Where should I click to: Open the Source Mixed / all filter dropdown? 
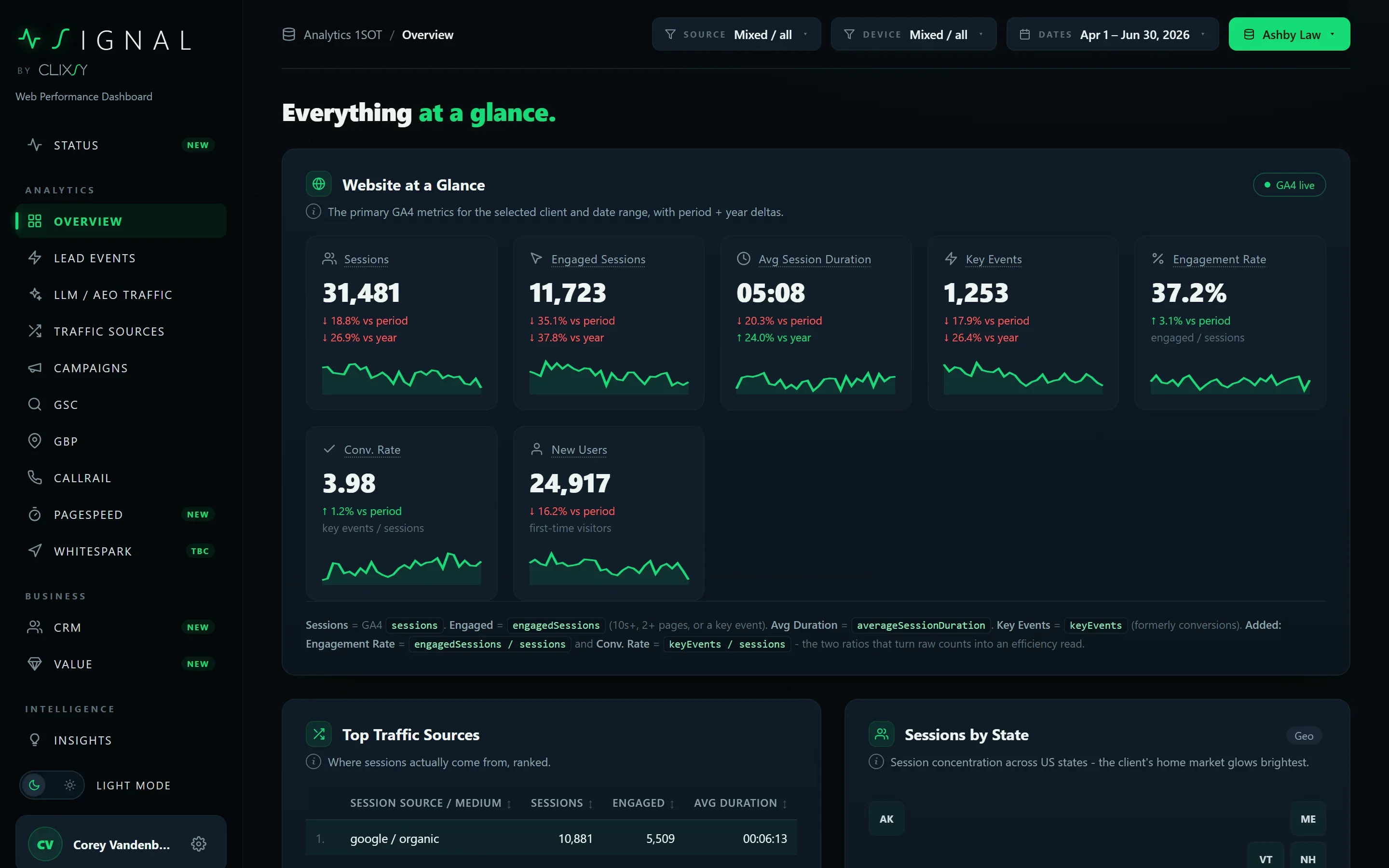click(x=736, y=34)
